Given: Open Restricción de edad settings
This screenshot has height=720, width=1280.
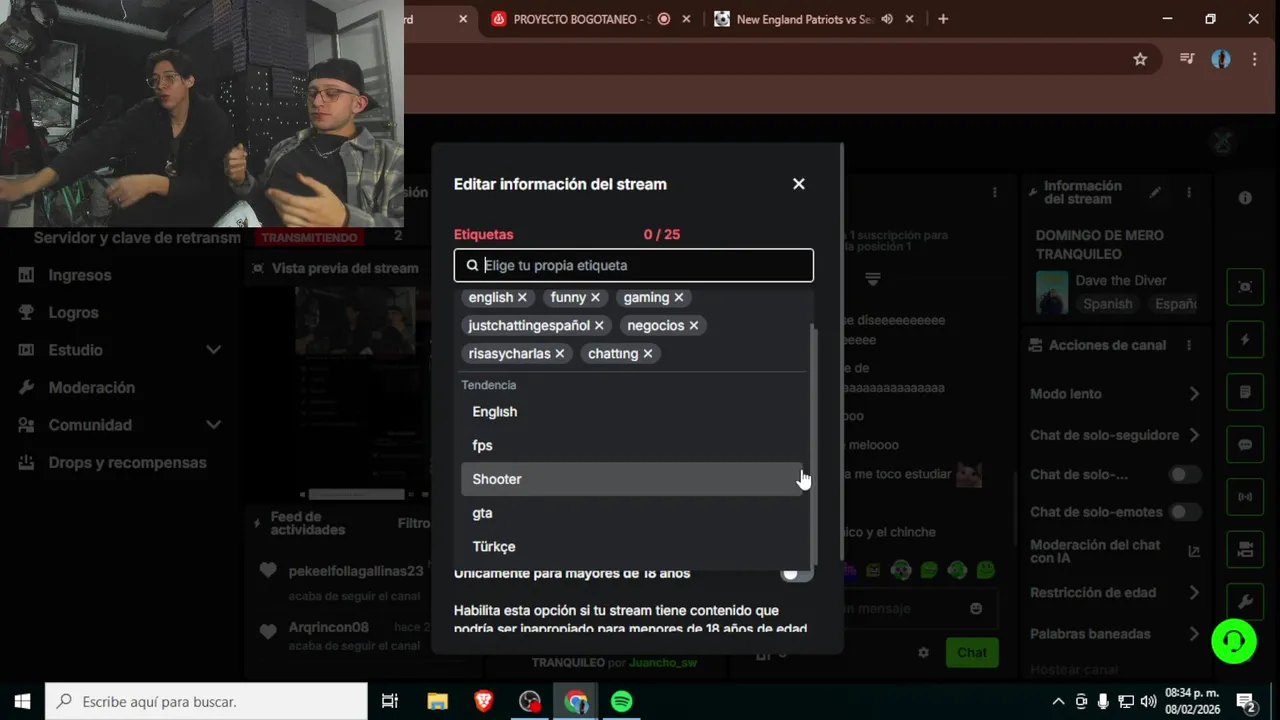Looking at the screenshot, I should [x=1115, y=593].
